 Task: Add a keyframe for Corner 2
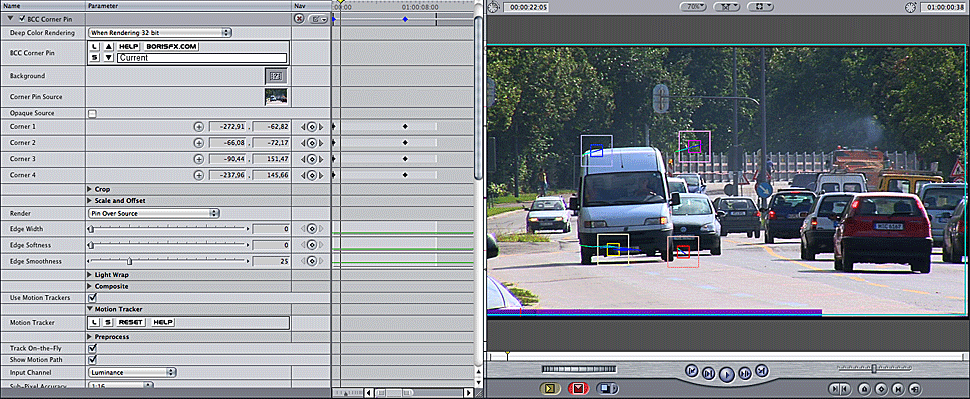pos(312,143)
